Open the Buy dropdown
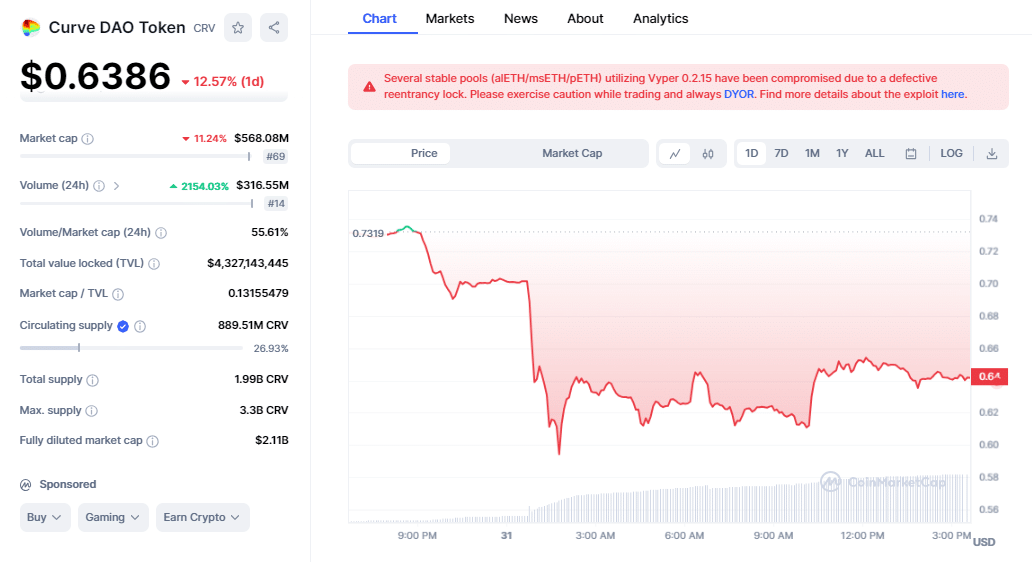The width and height of the screenshot is (1032, 562). (x=45, y=517)
